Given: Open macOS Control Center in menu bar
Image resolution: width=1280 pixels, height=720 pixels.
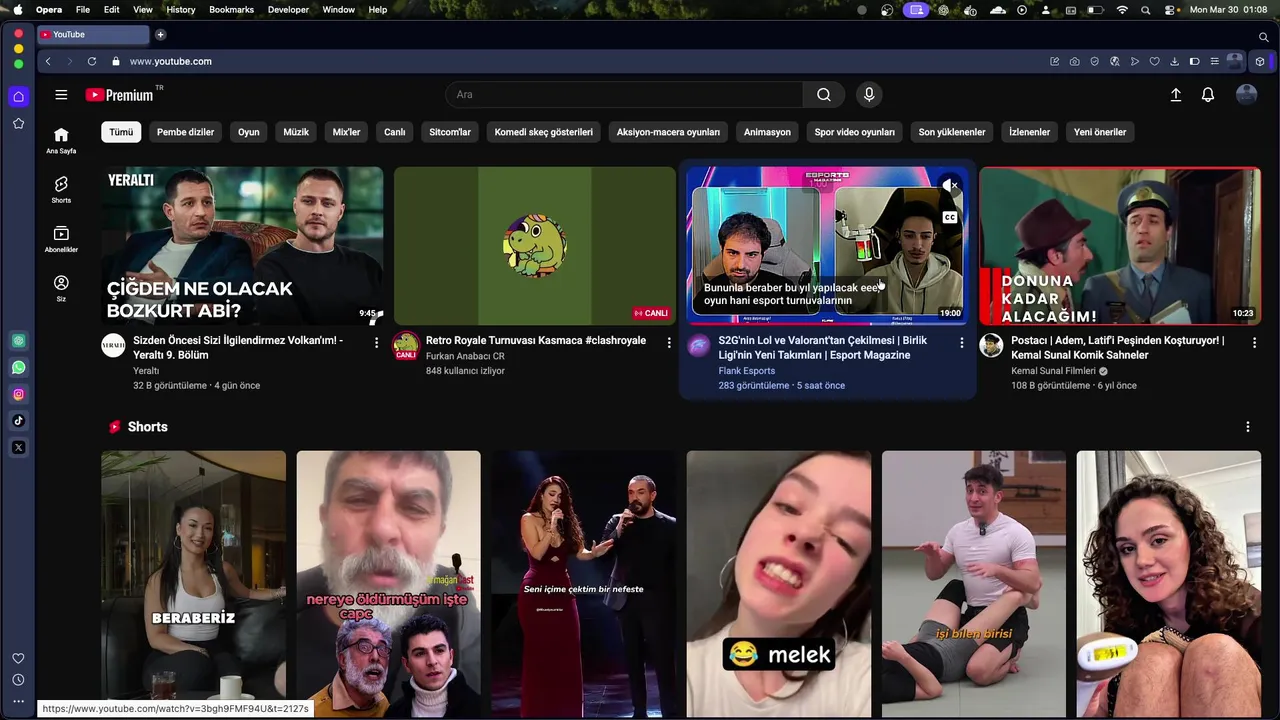Looking at the screenshot, I should coord(1169,10).
